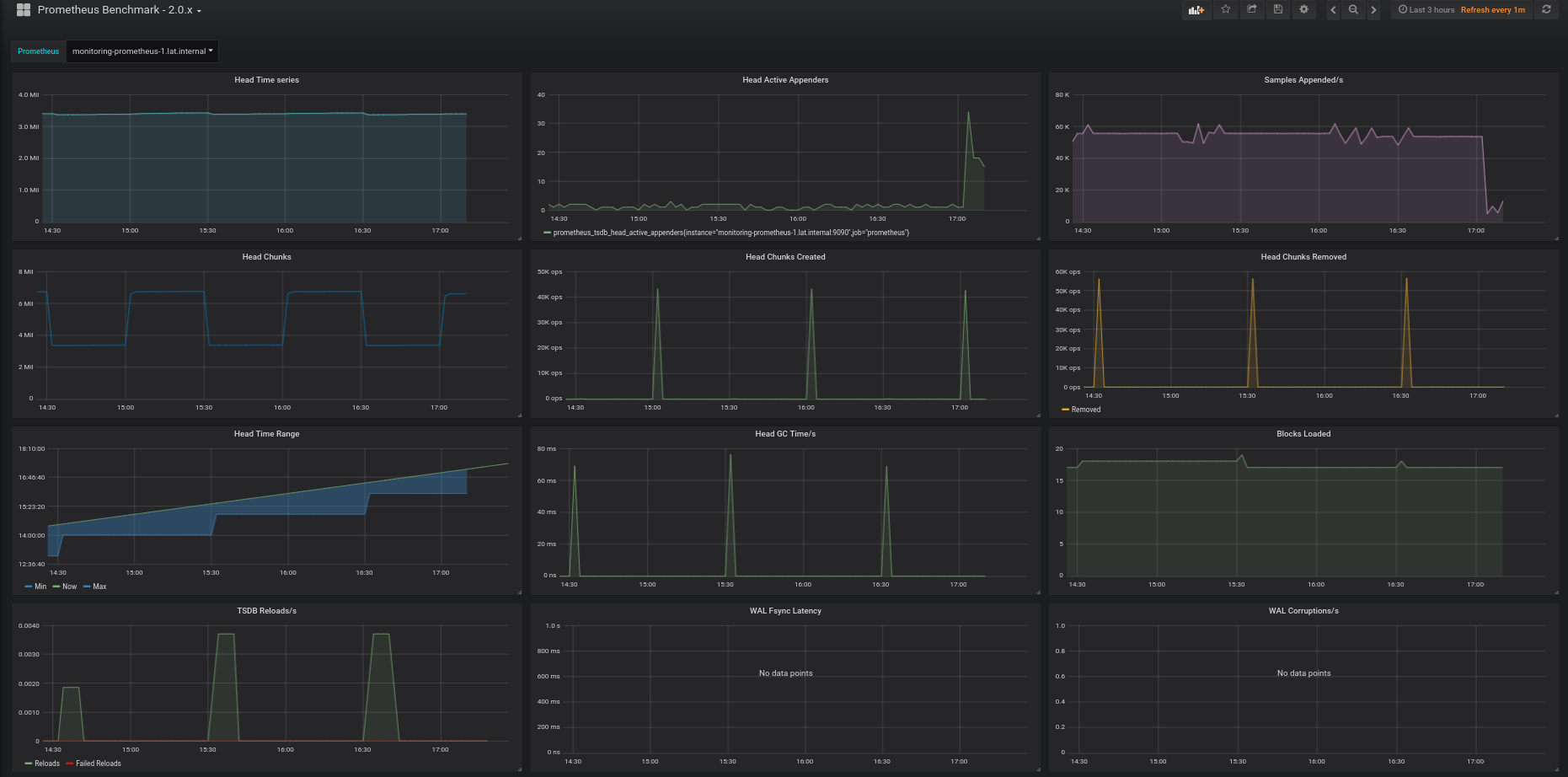The image size is (1568, 777).
Task: Star the dashboard as a favorite
Action: (1226, 9)
